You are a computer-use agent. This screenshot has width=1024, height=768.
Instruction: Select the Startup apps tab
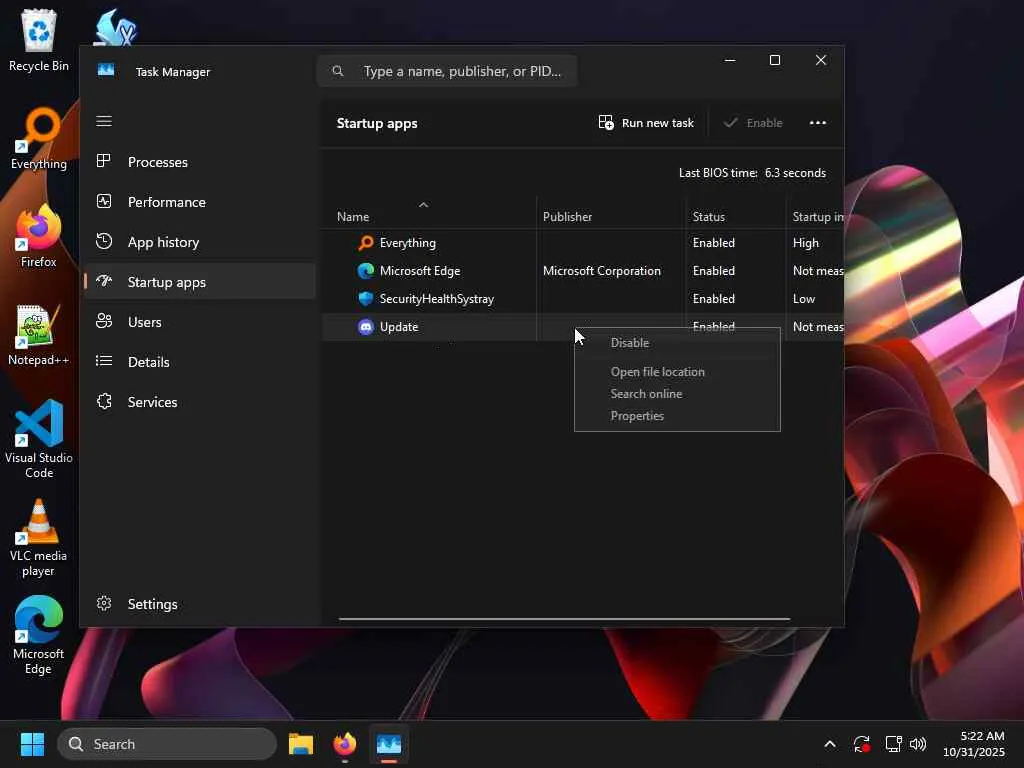point(200,281)
